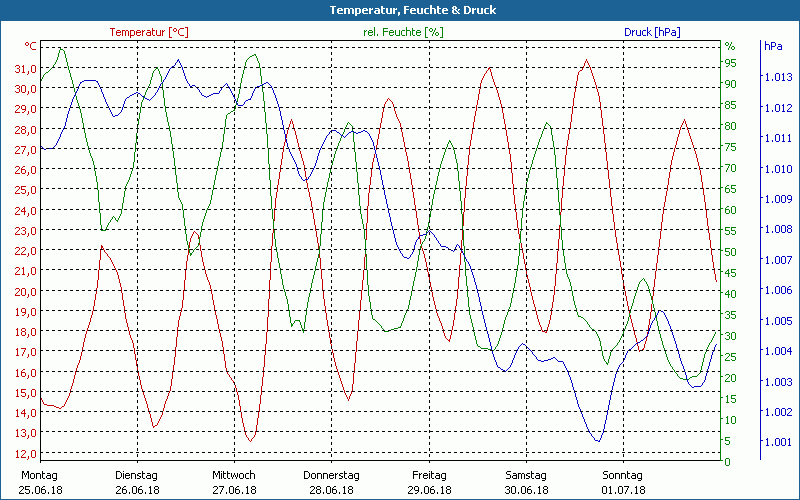800x500 pixels.
Task: Click the date 01.07.18 on the time axis
Action: click(622, 490)
